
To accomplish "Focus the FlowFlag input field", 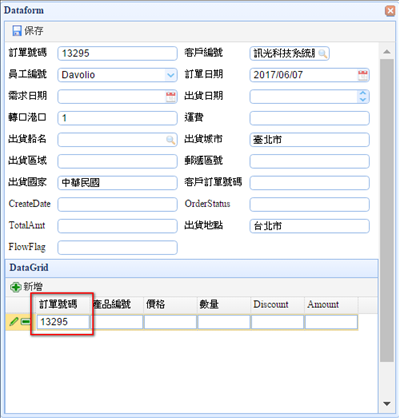I will pyautogui.click(x=117, y=248).
